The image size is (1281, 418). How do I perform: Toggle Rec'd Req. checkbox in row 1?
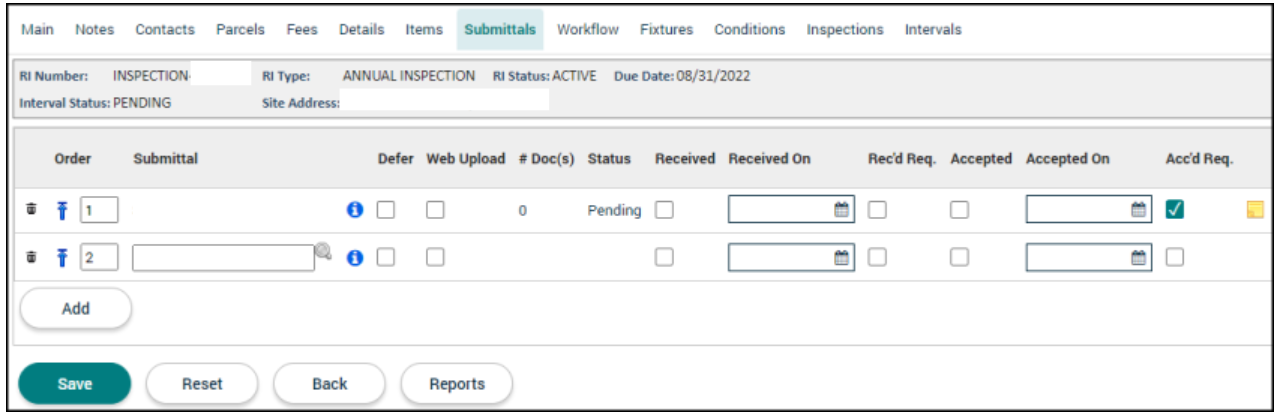(x=876, y=210)
